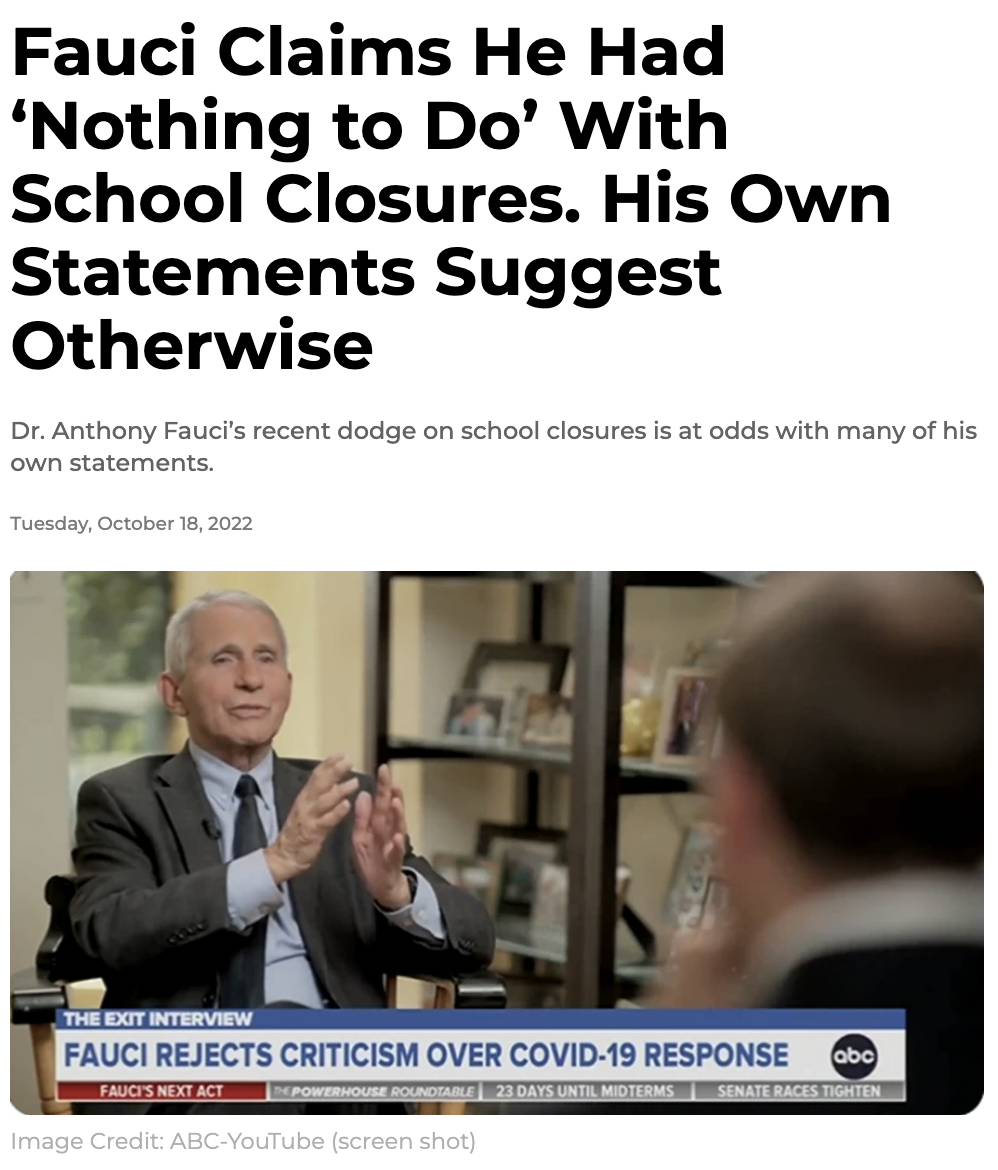Click 'SENATE RACES TIGHTEN' ticker segment
The image size is (998, 1170).
[x=799, y=1092]
